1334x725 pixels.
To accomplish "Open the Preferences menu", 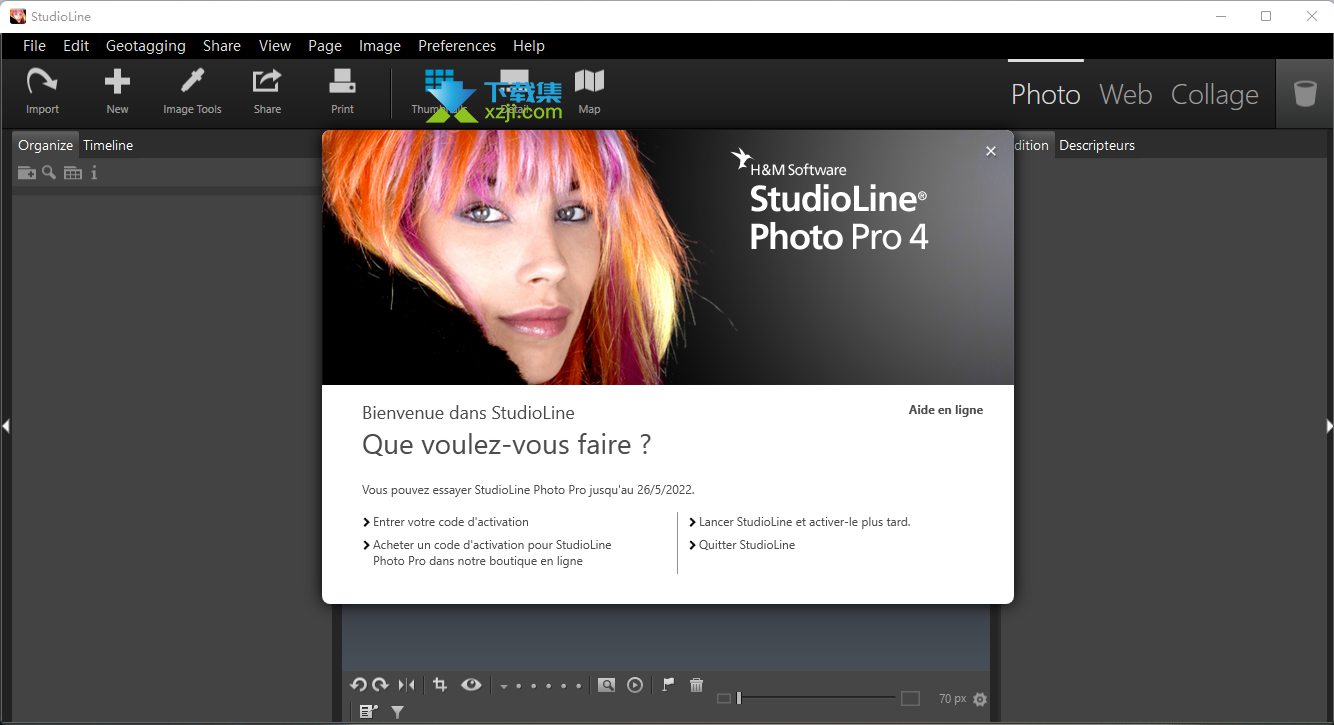I will (457, 46).
